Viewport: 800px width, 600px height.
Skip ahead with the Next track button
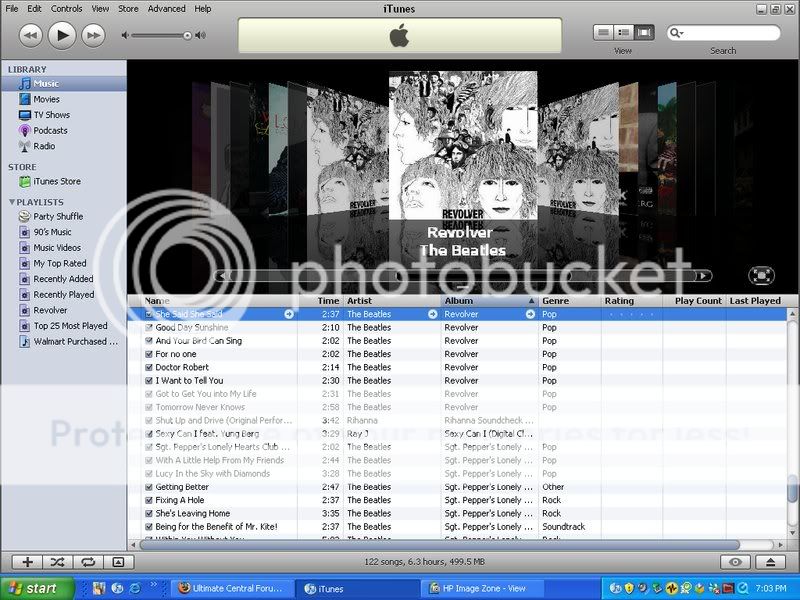click(93, 35)
